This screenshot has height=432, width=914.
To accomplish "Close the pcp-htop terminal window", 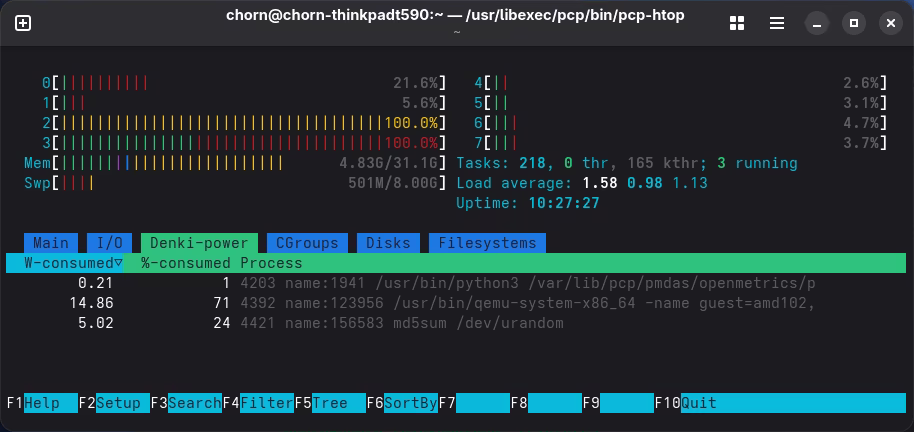I will tap(890, 23).
